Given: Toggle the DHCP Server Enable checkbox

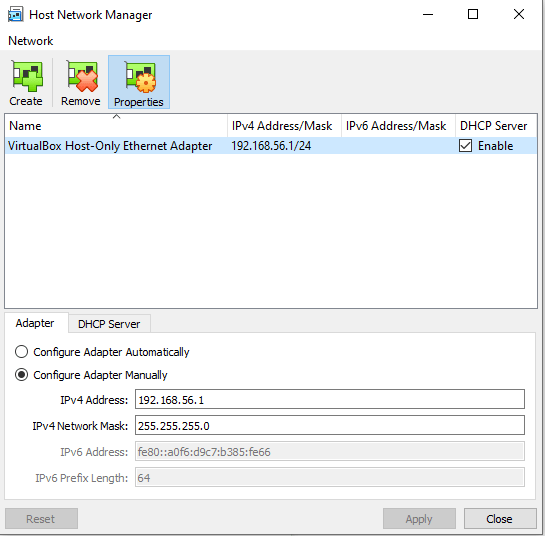Looking at the screenshot, I should click(x=465, y=146).
